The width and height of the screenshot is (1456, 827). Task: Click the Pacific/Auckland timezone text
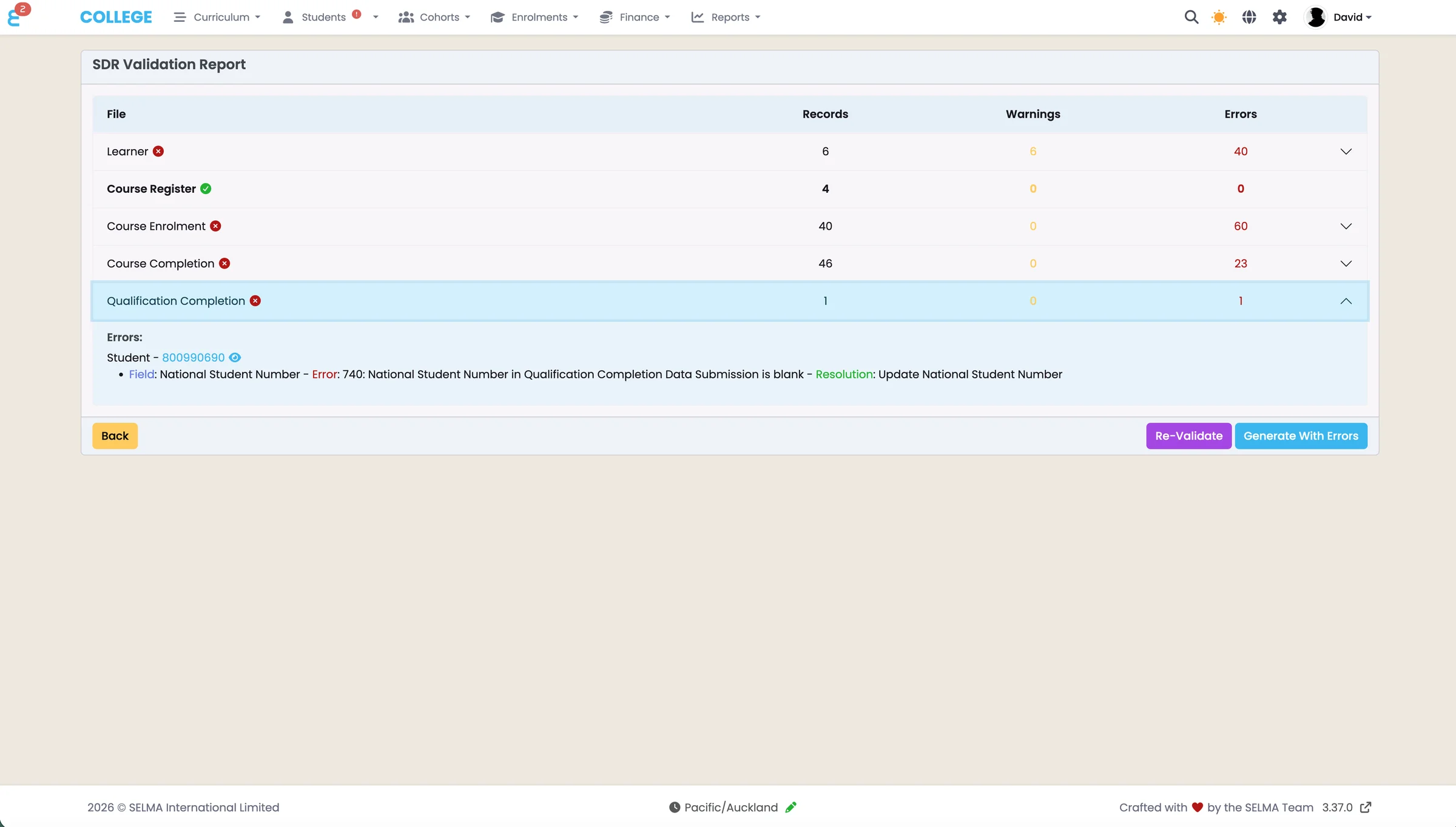coord(731,808)
